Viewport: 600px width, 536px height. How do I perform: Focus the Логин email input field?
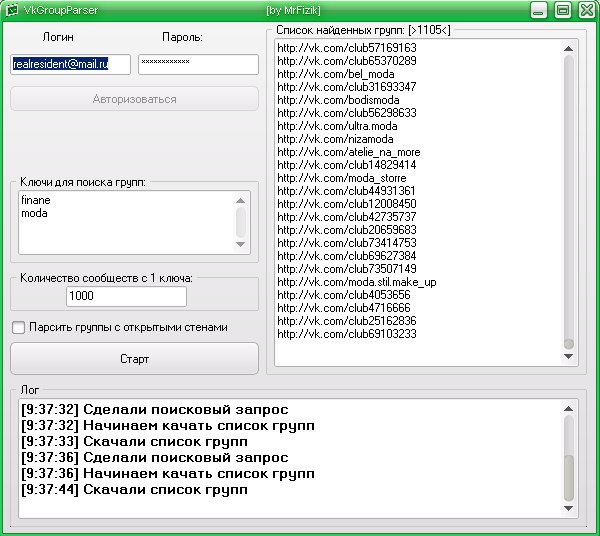point(71,64)
